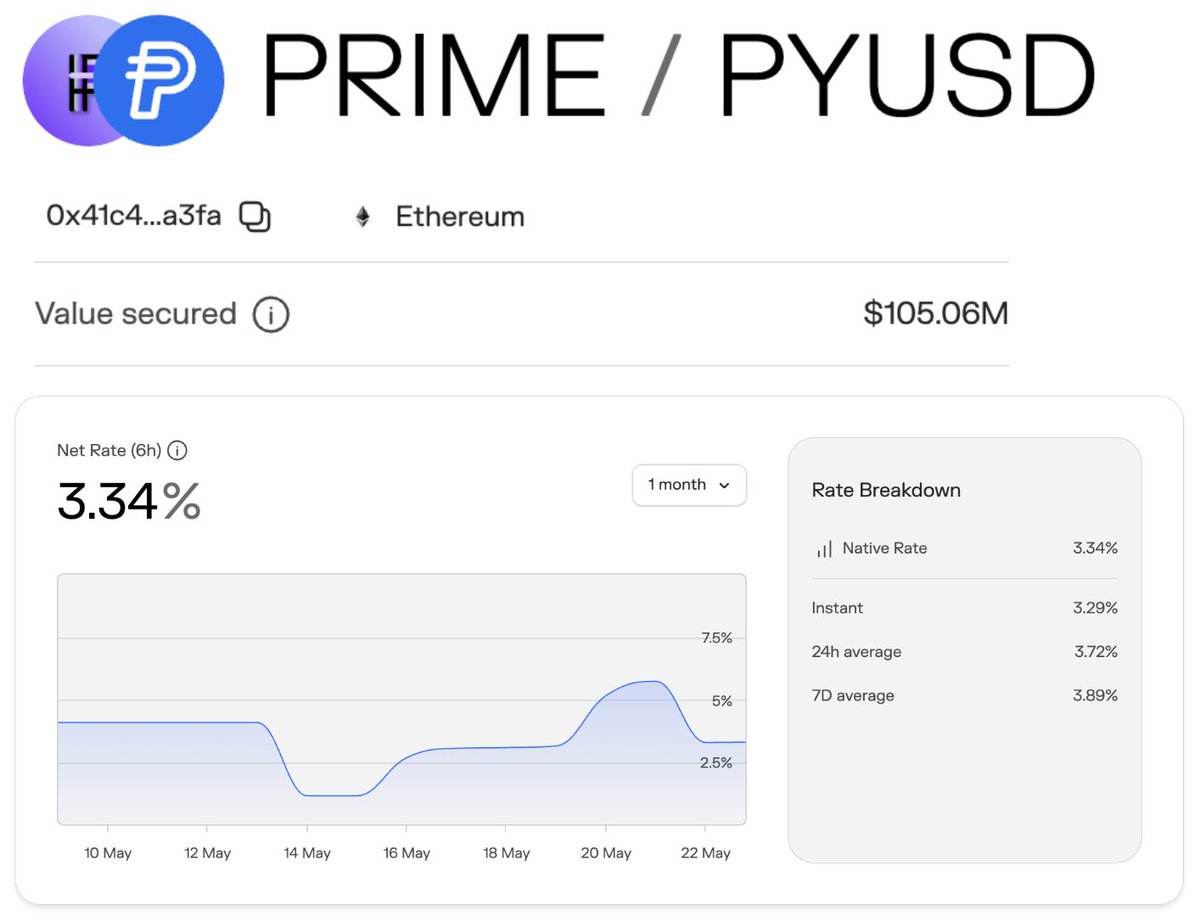Click the 20 May chart axis label

coord(606,853)
